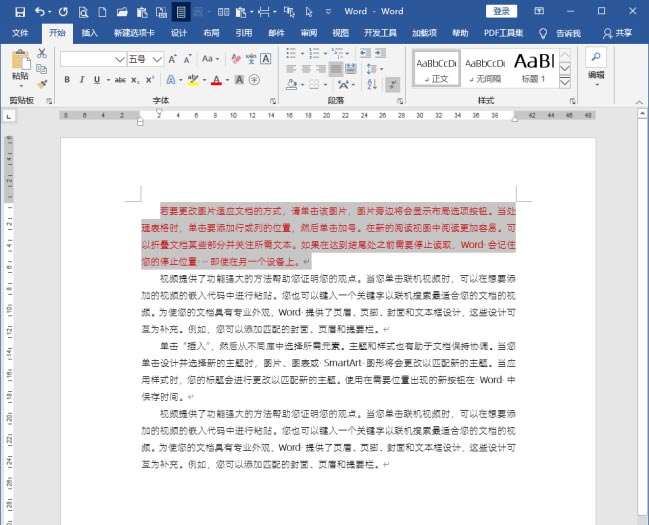The image size is (649, 525).
Task: Increase paragraph indent
Action: tap(380, 53)
